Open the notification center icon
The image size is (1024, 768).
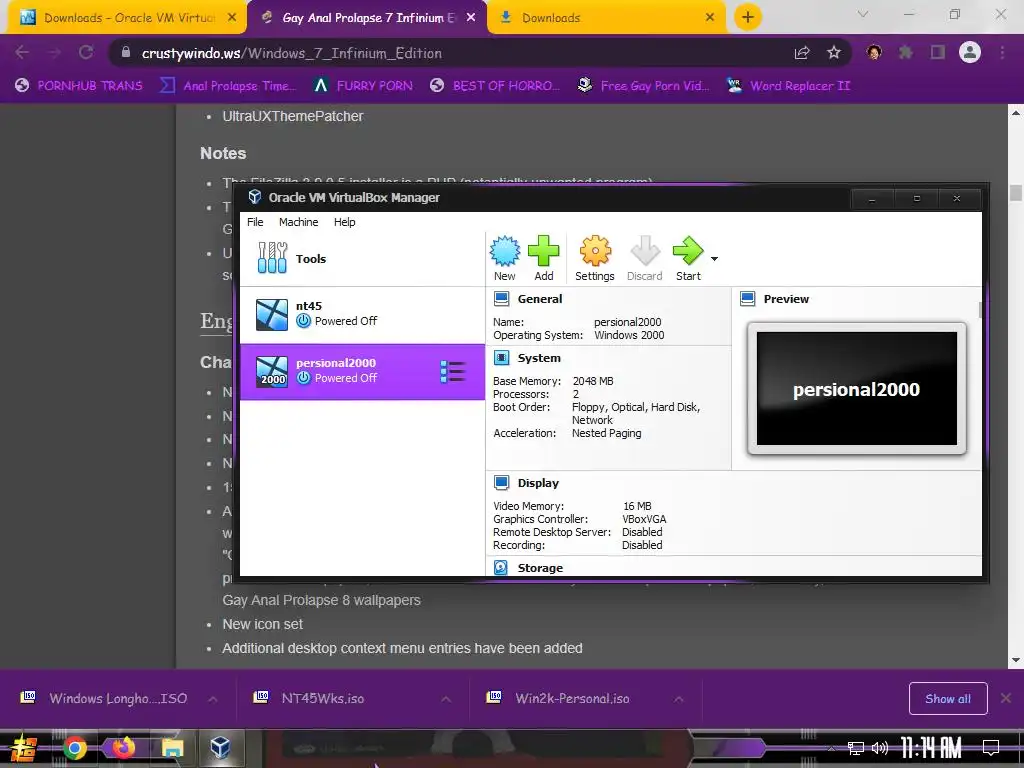(991, 748)
